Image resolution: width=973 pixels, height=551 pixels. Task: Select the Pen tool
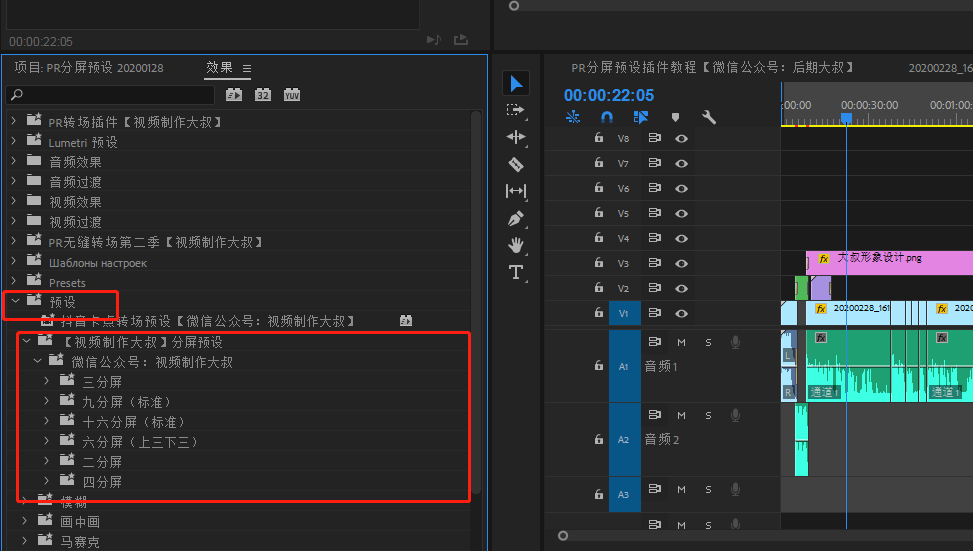click(516, 218)
